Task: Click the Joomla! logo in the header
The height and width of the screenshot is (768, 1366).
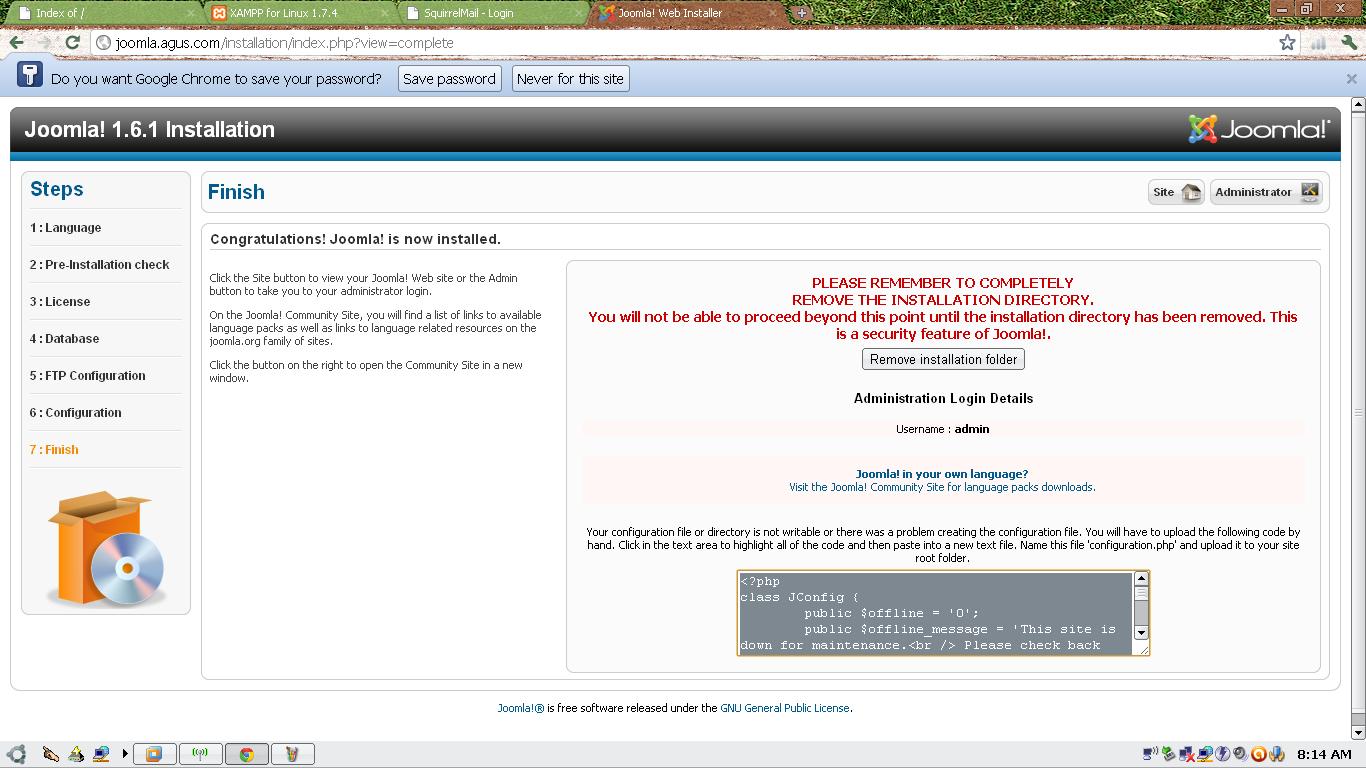Action: (x=1259, y=129)
